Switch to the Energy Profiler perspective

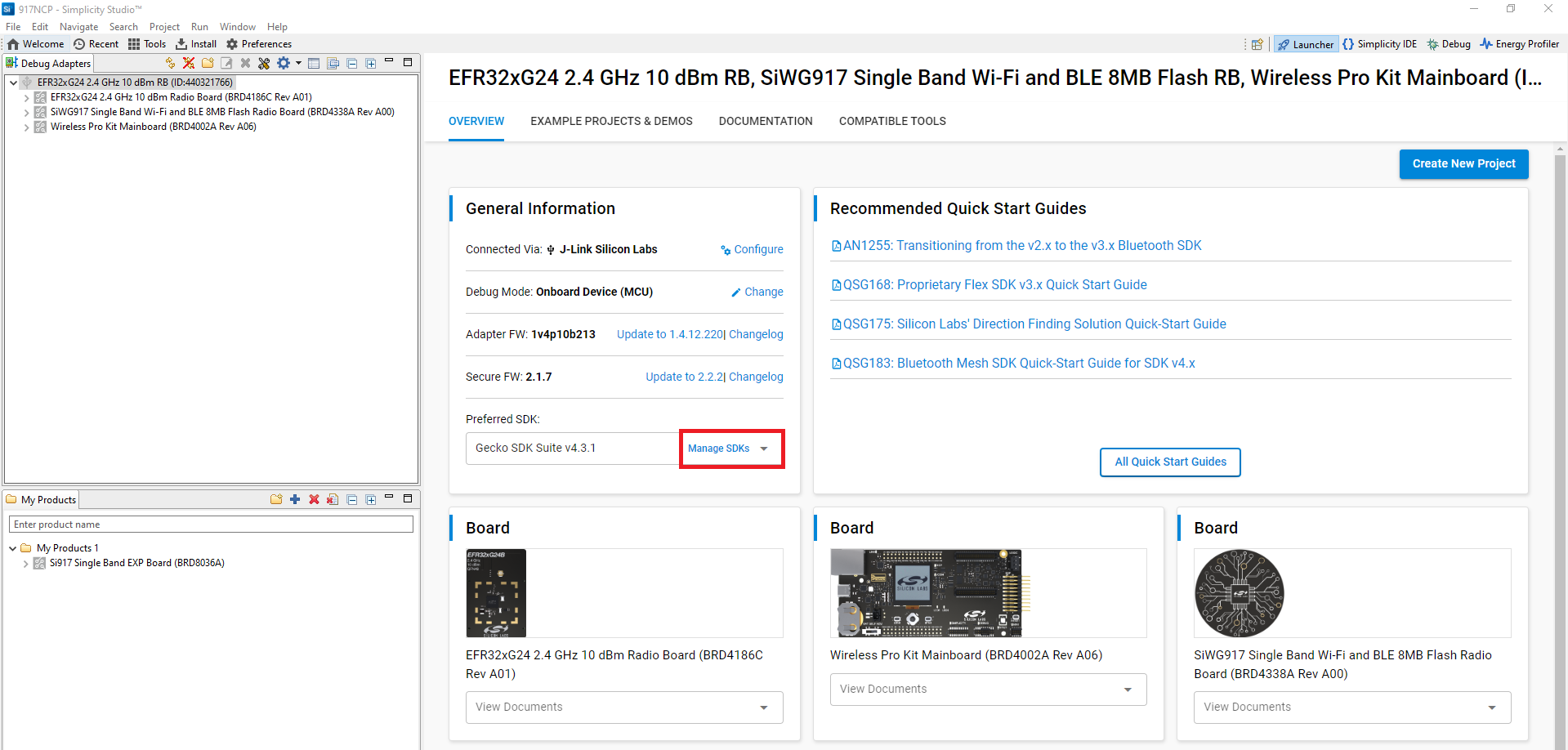pyautogui.click(x=1520, y=44)
